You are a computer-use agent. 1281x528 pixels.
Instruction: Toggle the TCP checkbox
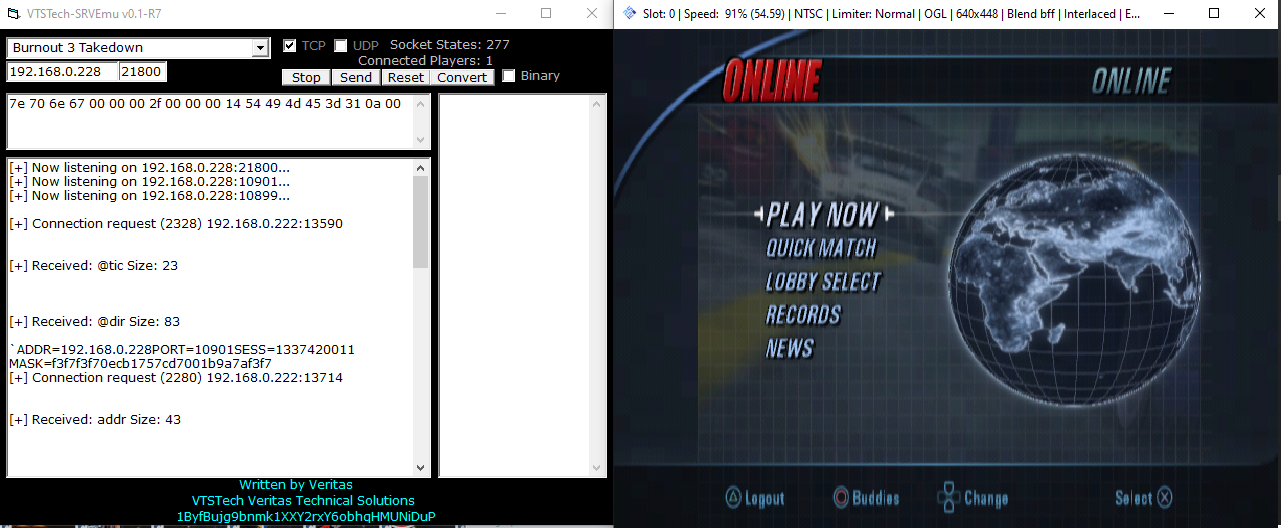point(289,45)
